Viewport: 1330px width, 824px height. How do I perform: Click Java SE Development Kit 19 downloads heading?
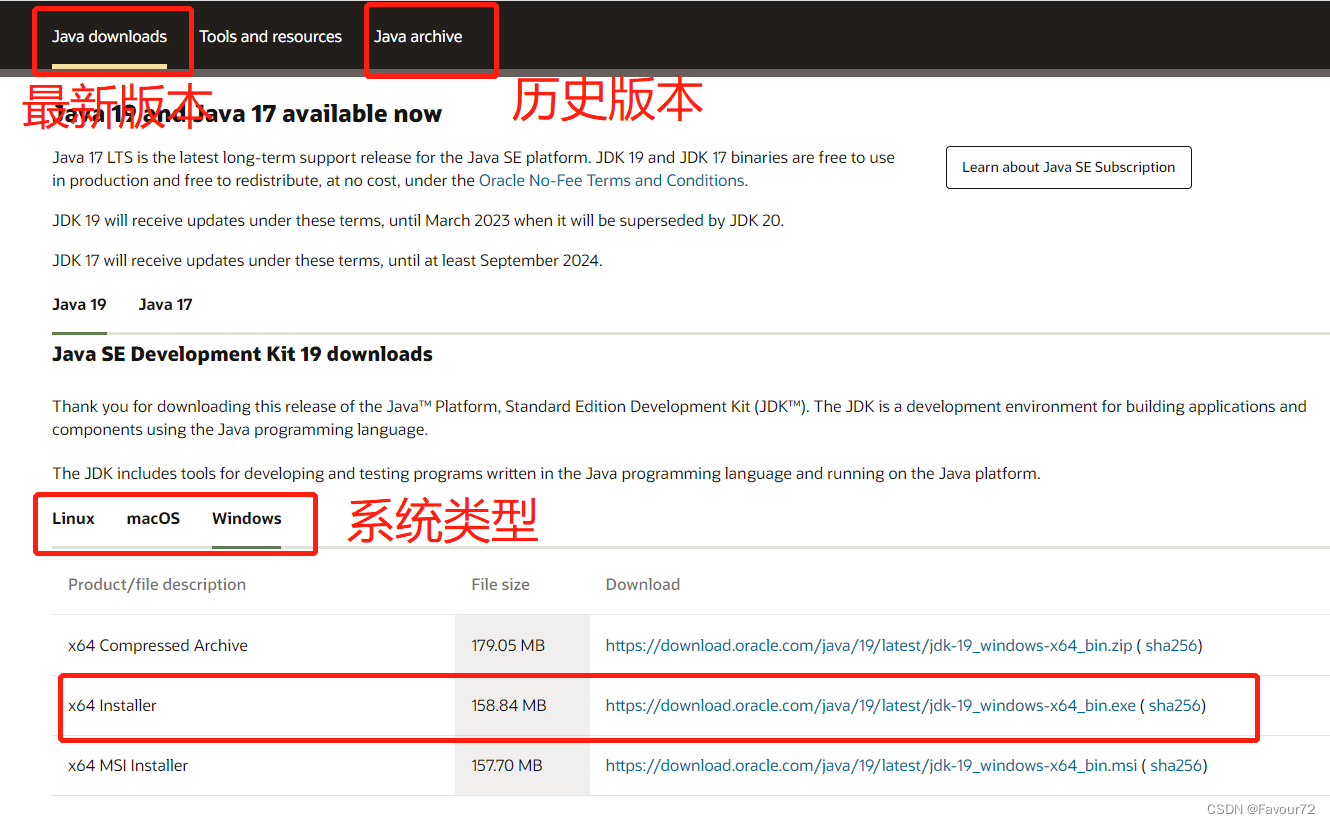tap(242, 354)
